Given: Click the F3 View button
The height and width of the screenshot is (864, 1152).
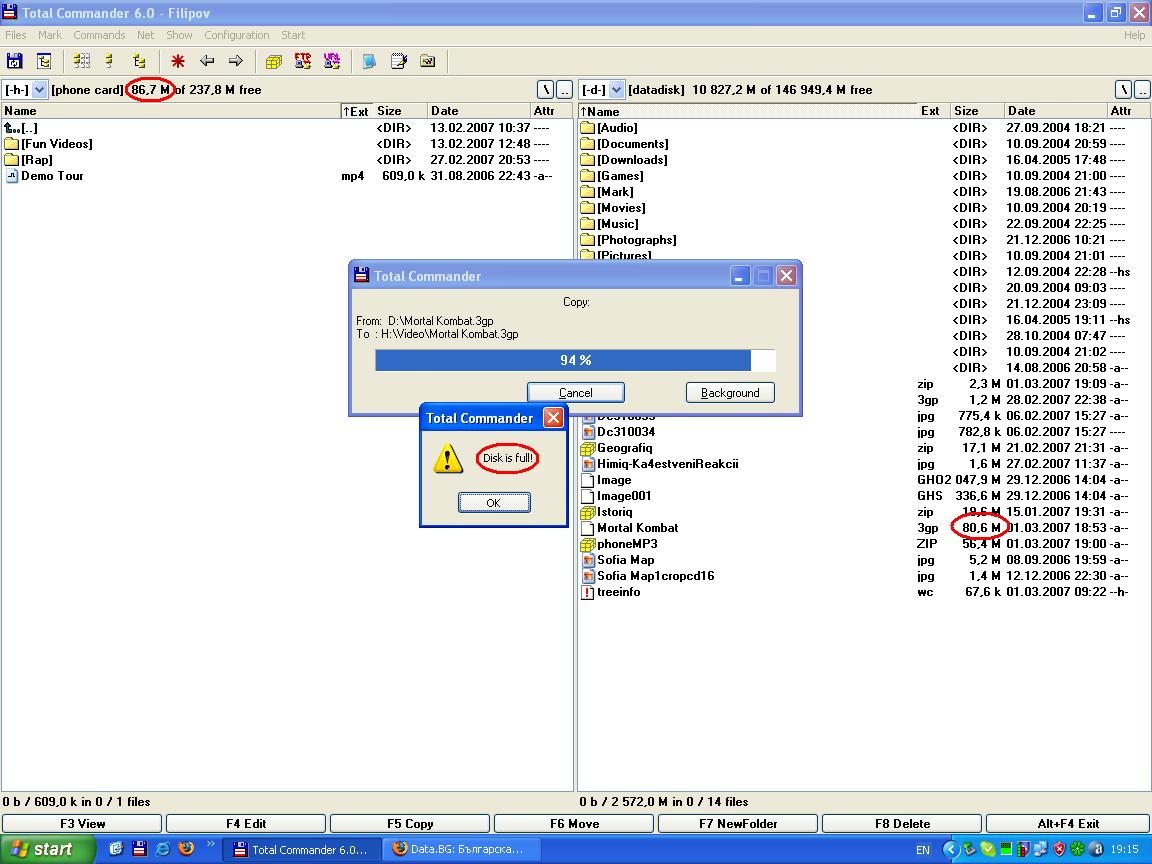Looking at the screenshot, I should pos(82,824).
